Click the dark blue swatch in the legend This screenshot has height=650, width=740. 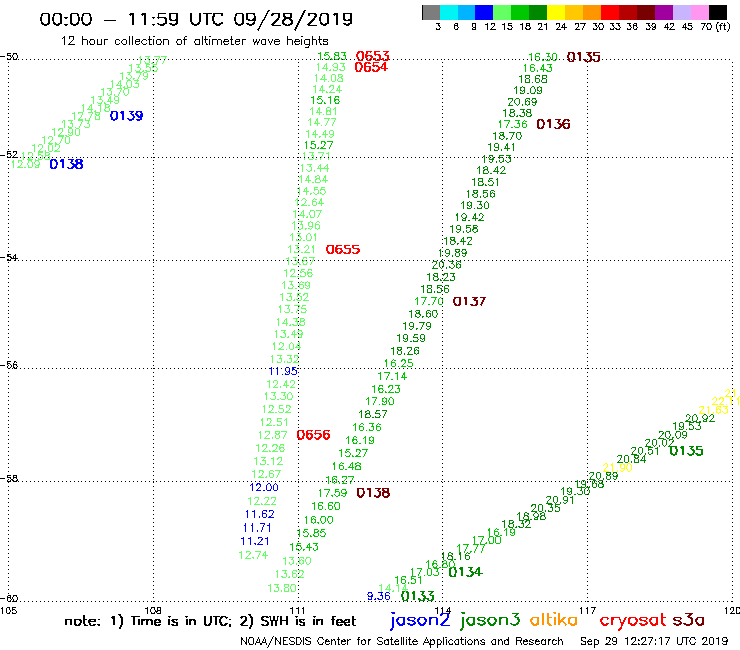[x=484, y=12]
